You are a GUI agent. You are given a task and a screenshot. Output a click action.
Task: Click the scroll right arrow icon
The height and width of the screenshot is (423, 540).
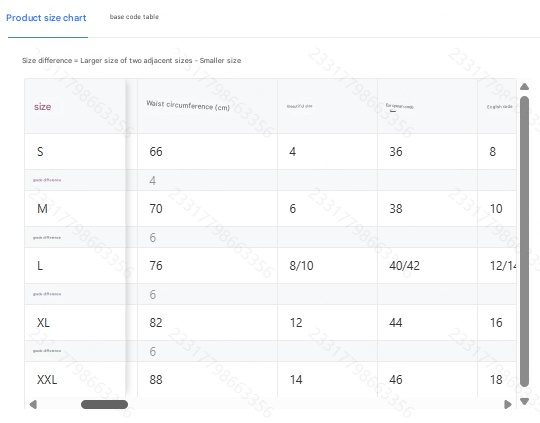click(x=508, y=404)
